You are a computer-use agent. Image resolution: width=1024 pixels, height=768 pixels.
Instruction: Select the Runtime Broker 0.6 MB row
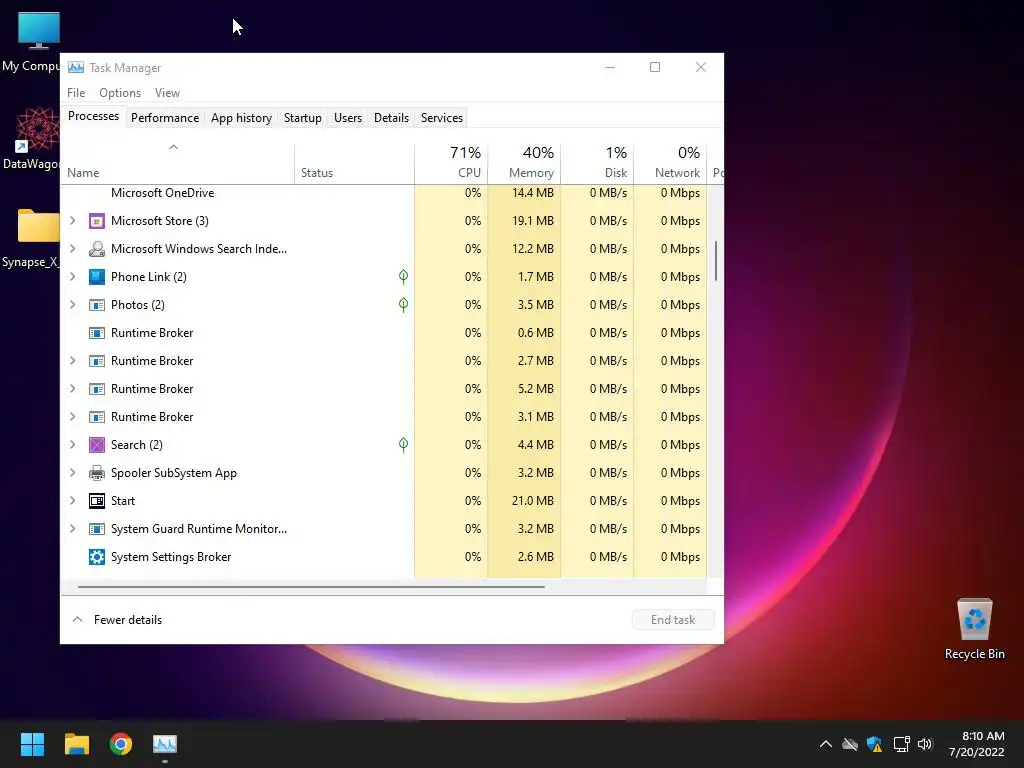tap(383, 333)
